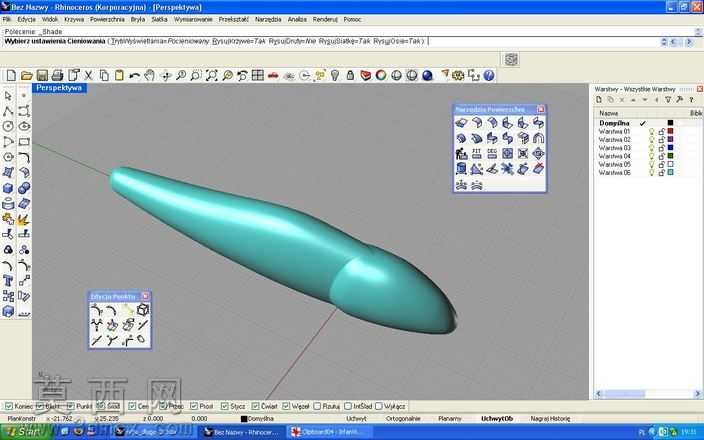
Task: Click the Undo arrow icon
Action: point(134,75)
